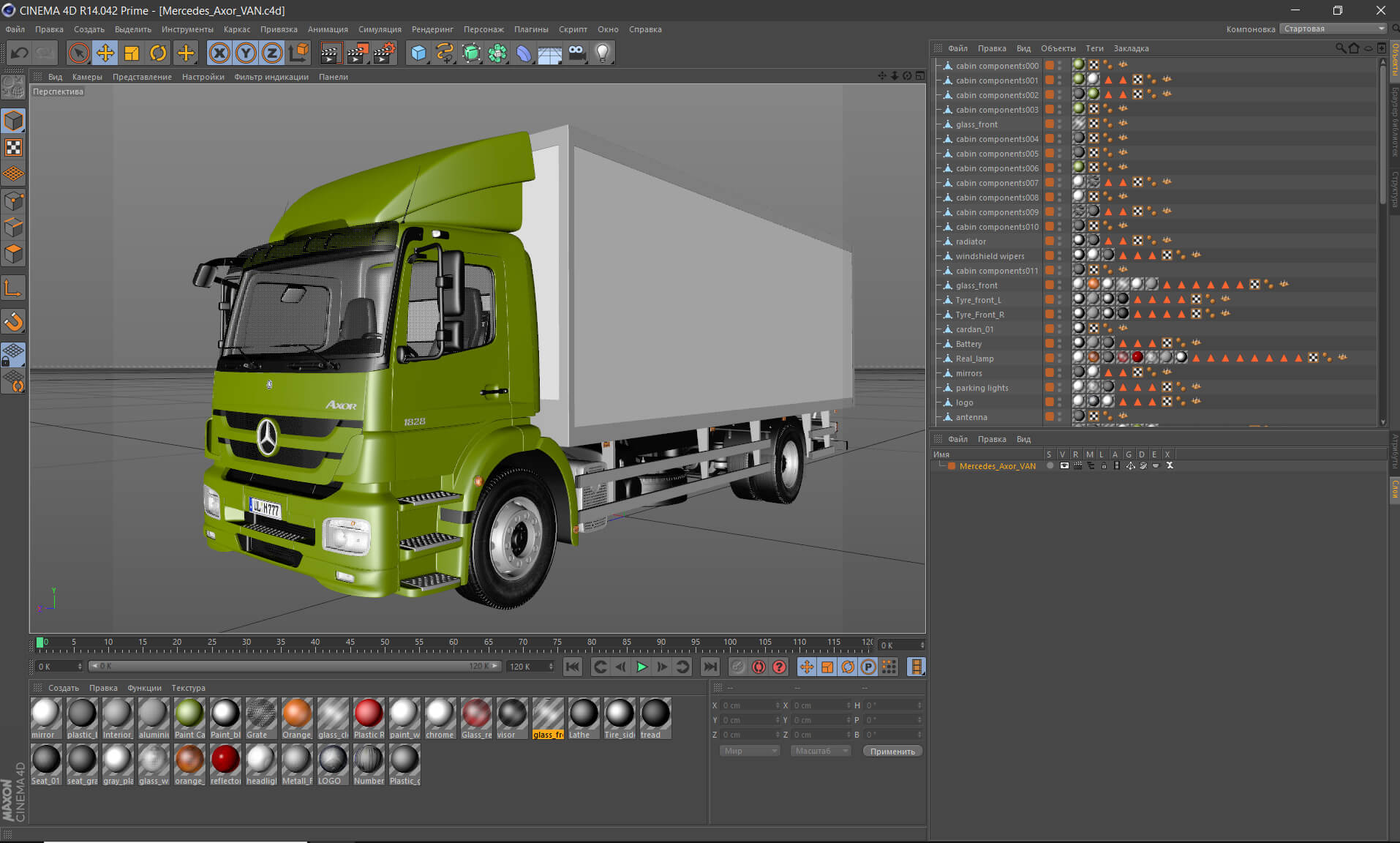Add a Cube primitive object

[418, 53]
